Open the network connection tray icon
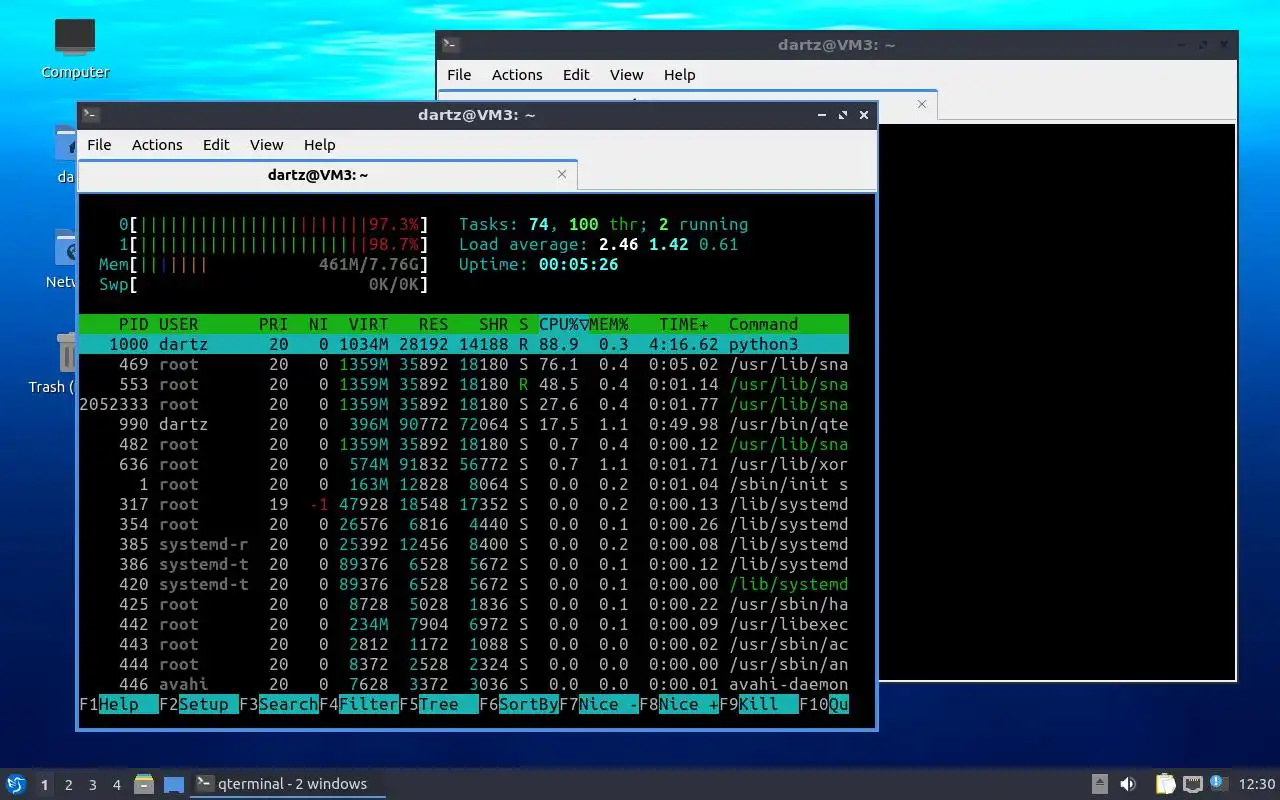The width and height of the screenshot is (1280, 800). point(1192,784)
